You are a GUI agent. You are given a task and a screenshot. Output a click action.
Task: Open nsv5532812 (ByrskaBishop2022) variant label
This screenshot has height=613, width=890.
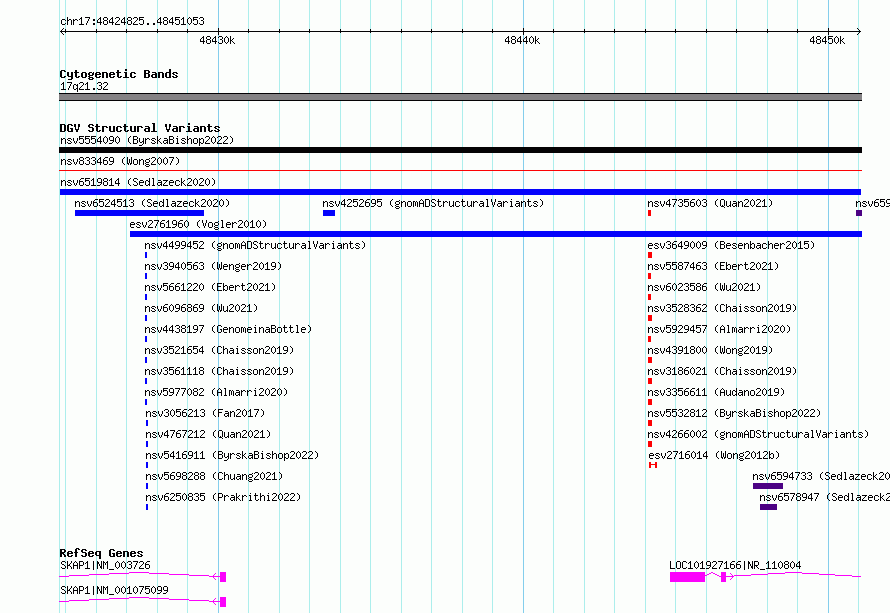pyautogui.click(x=734, y=413)
